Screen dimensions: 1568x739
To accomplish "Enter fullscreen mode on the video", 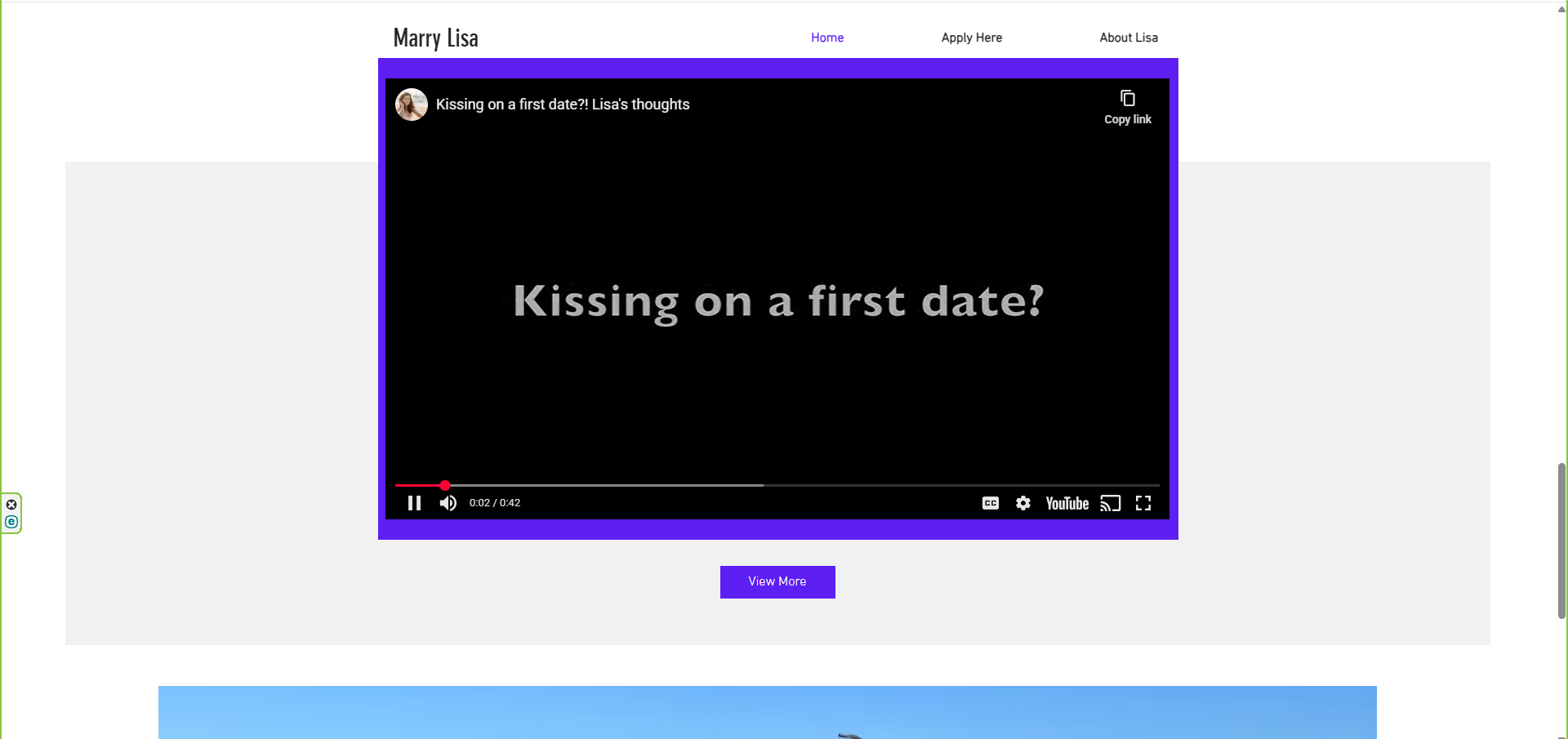I will 1143,503.
